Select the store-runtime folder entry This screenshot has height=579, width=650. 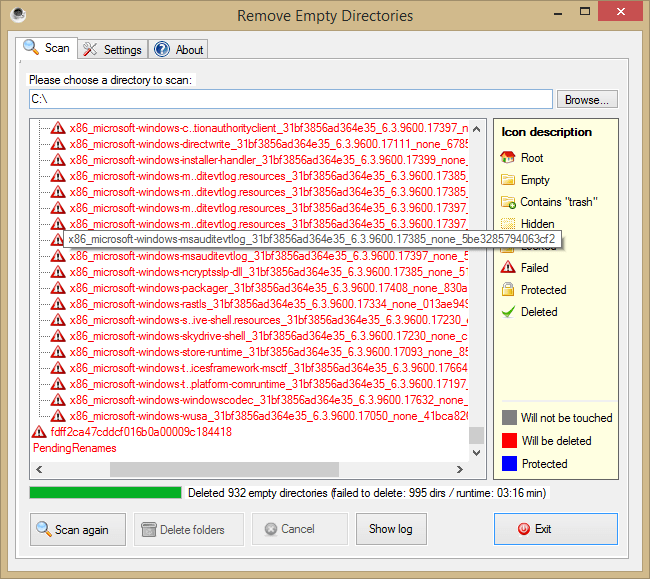(x=269, y=352)
